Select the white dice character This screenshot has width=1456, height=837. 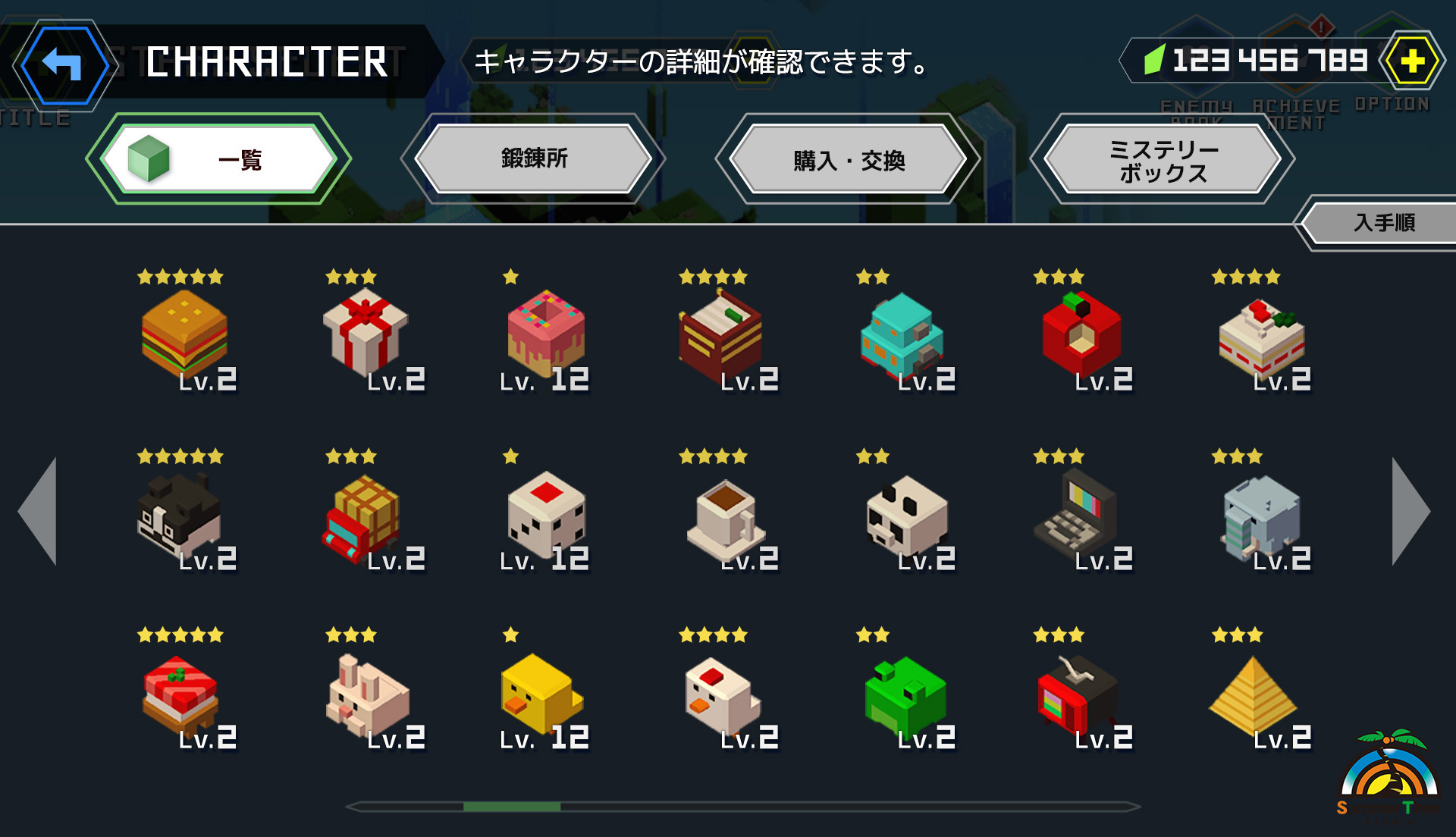(545, 514)
